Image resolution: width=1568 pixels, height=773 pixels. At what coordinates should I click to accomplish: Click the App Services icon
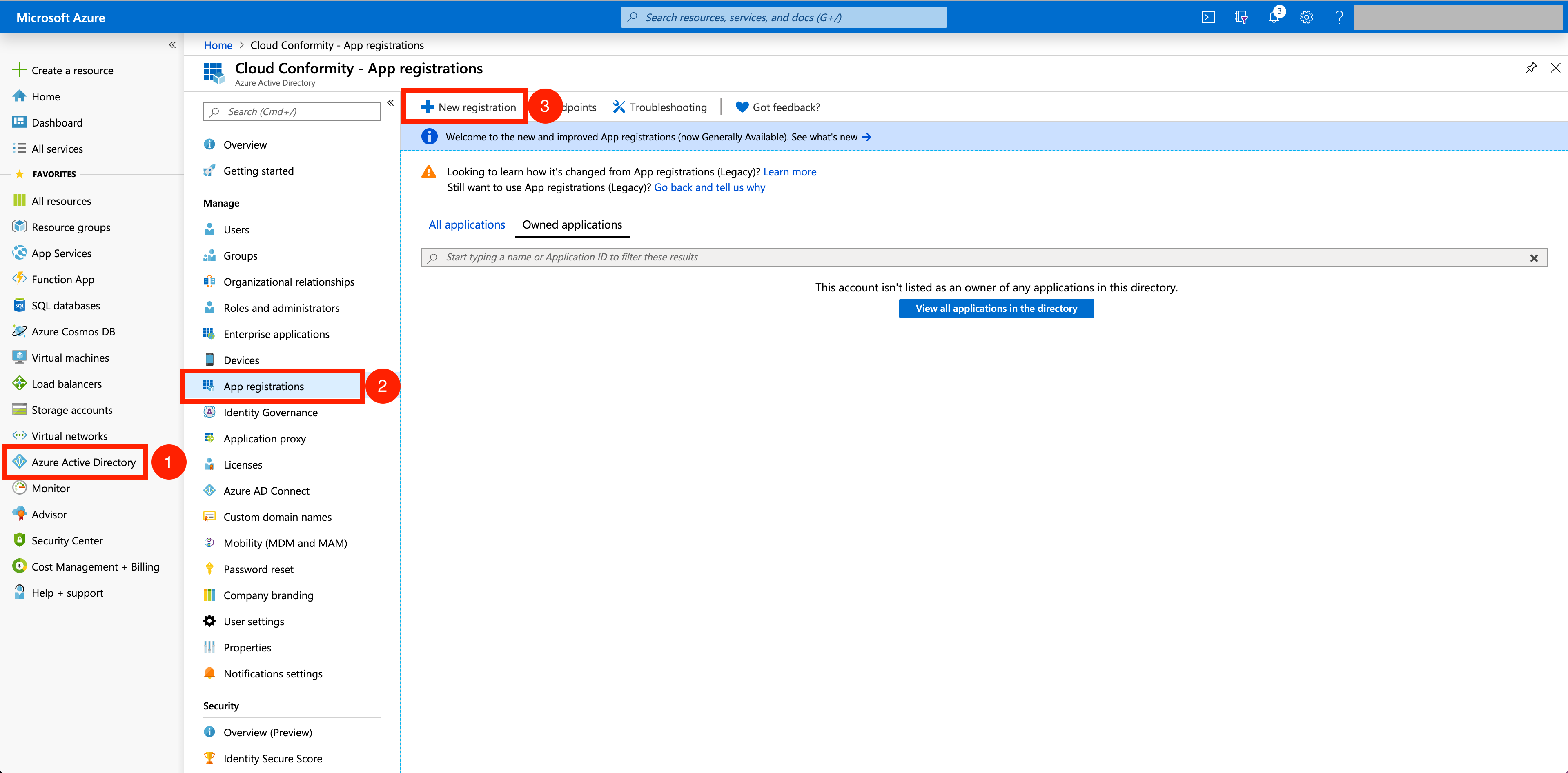[x=20, y=253]
